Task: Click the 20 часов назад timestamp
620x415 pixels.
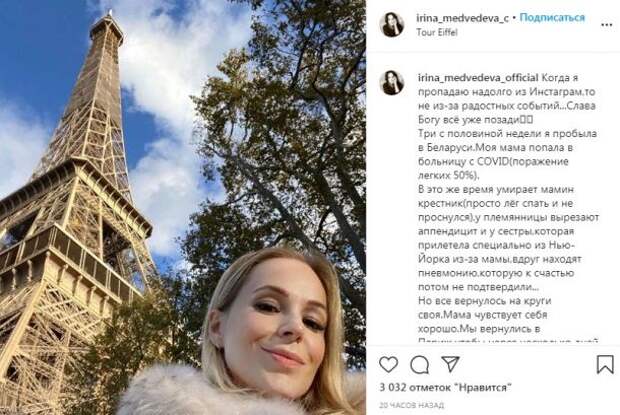Action: point(411,405)
